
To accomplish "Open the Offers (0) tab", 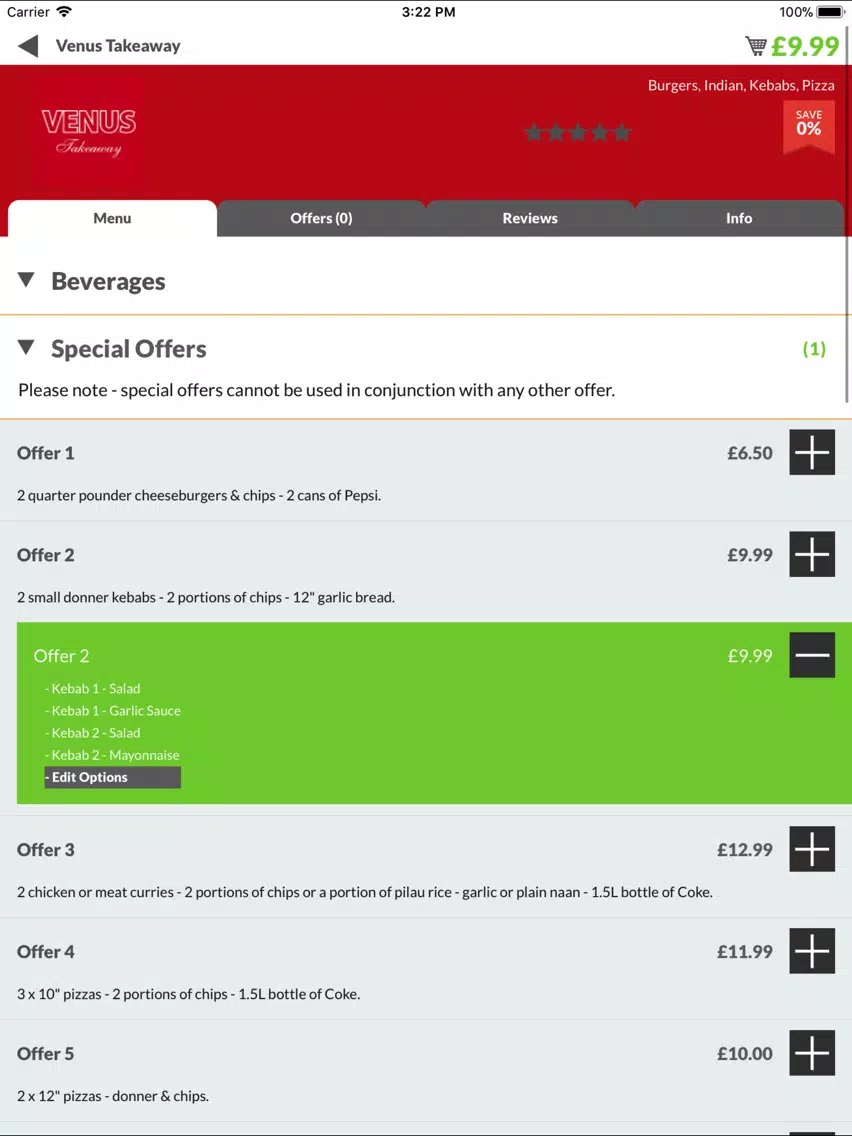I will [321, 218].
